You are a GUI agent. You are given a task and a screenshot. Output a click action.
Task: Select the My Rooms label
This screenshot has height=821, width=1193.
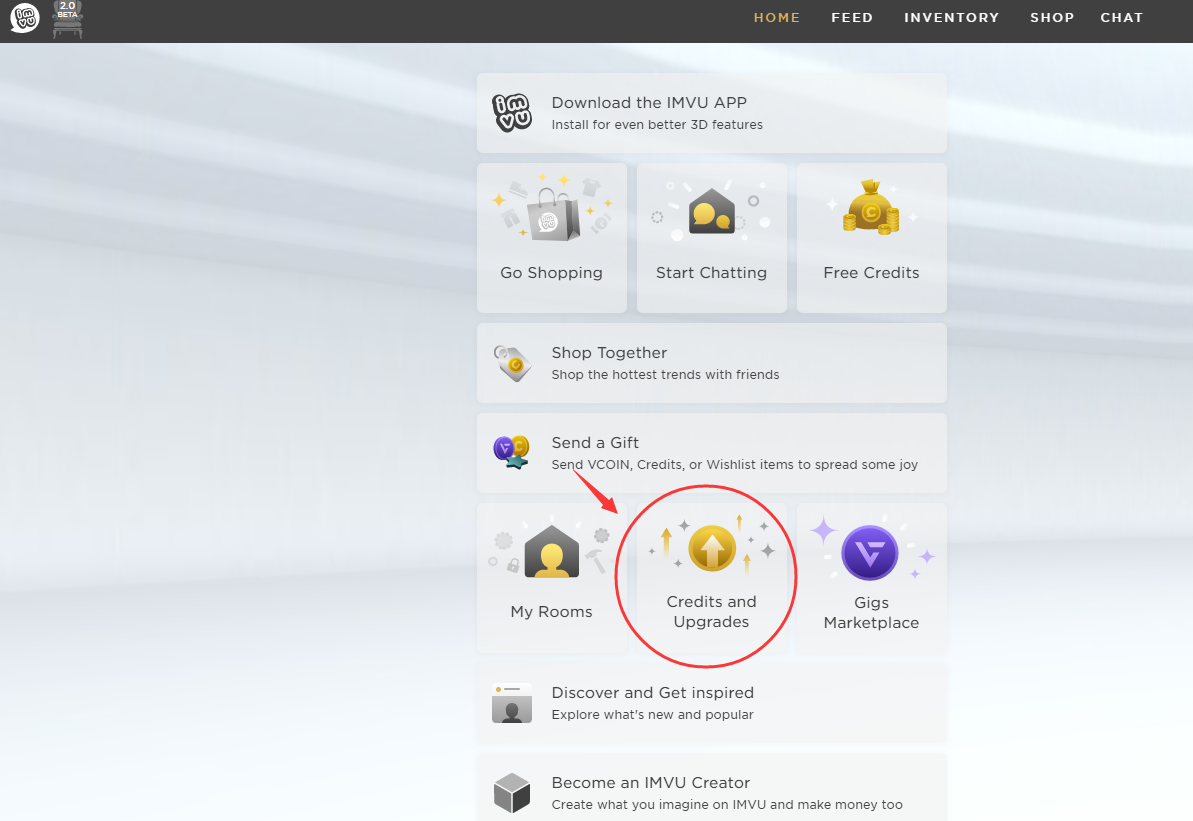tap(552, 612)
